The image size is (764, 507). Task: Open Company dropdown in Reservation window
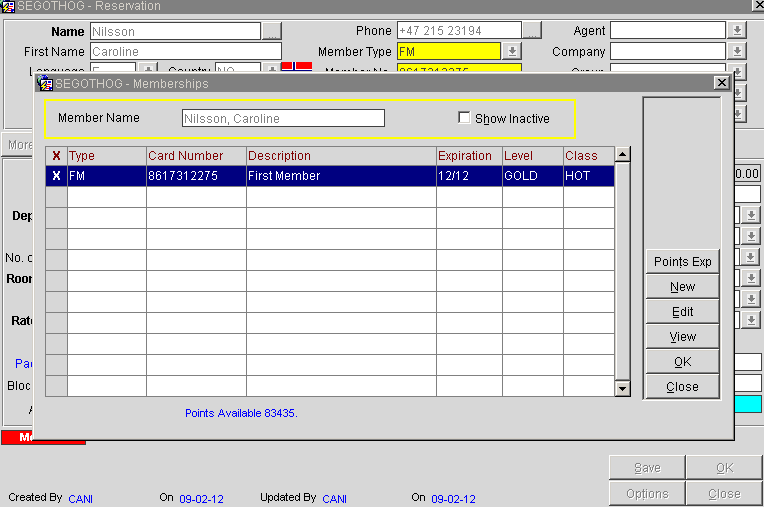(737, 51)
